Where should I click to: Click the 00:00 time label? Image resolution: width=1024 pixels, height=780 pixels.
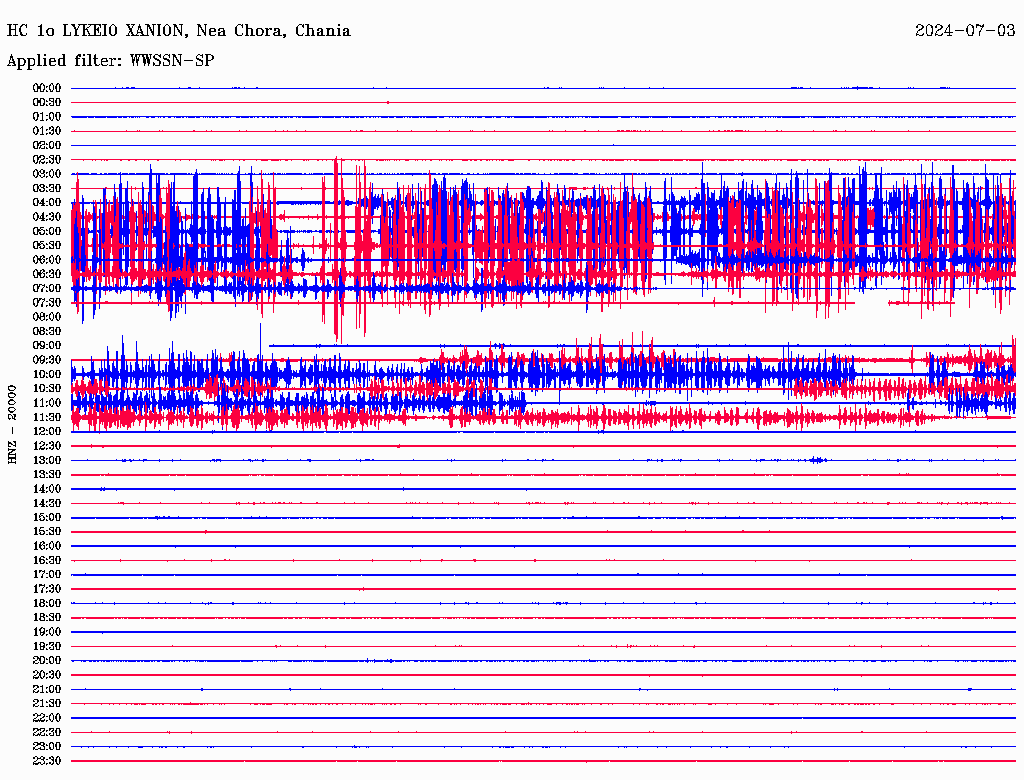[x=47, y=88]
